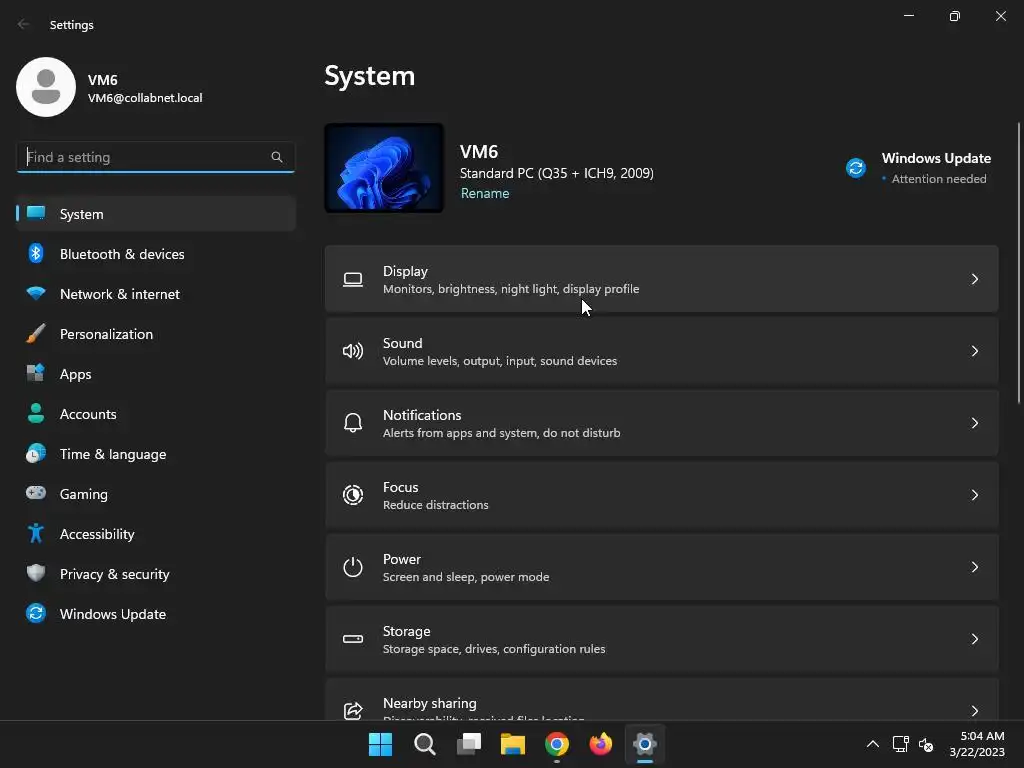Click the Notifications bell icon
1024x768 pixels.
coord(353,423)
